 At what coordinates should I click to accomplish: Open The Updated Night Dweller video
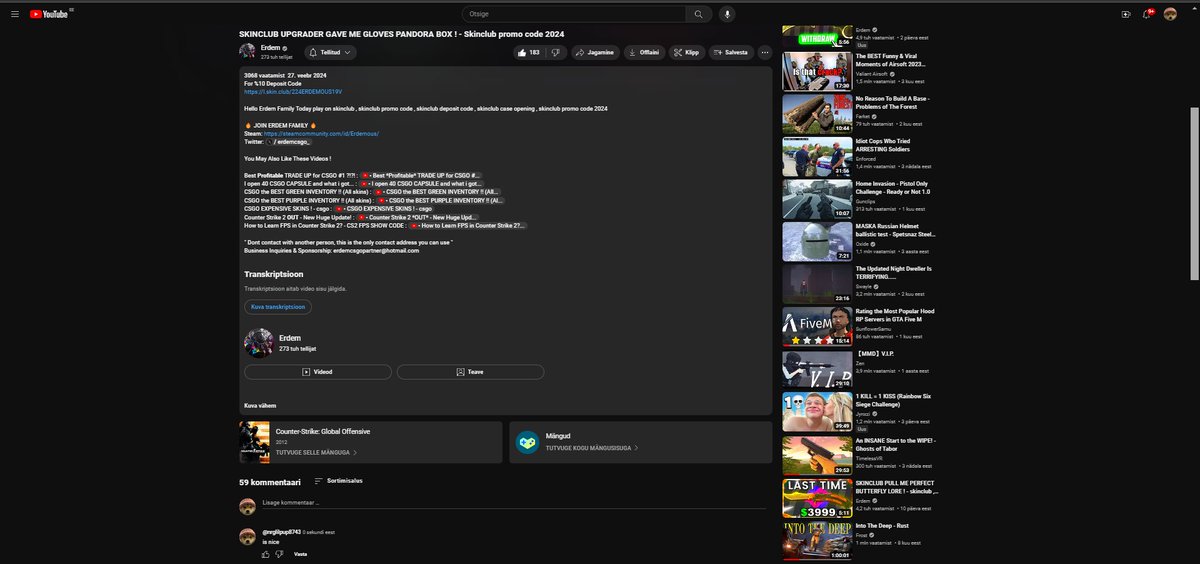[816, 283]
